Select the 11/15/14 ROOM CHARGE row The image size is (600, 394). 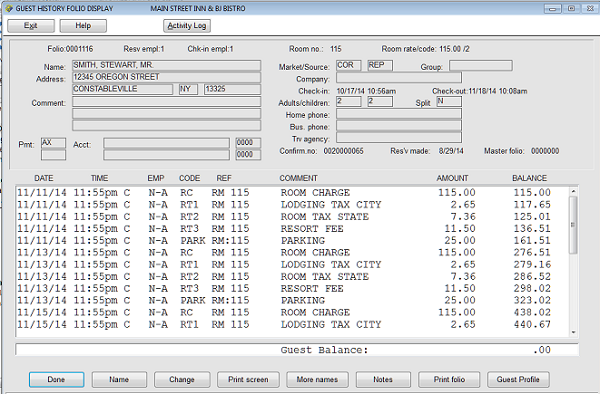[x=293, y=313]
